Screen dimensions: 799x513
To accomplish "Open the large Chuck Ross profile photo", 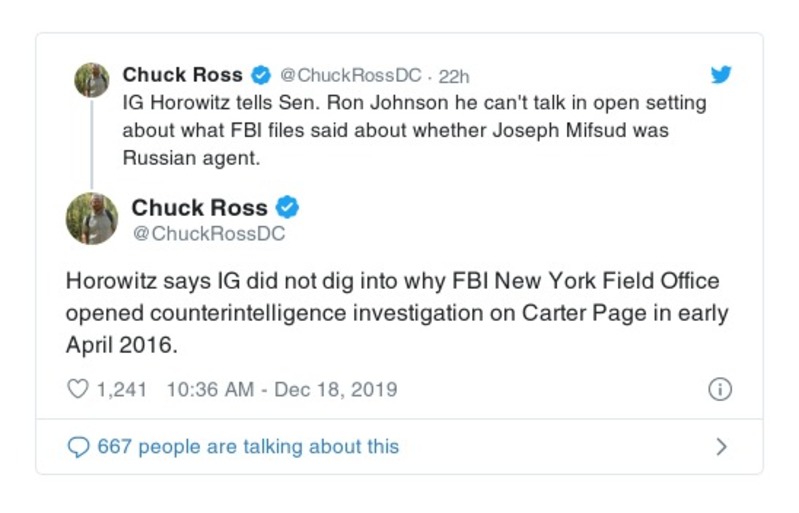I will (92, 218).
